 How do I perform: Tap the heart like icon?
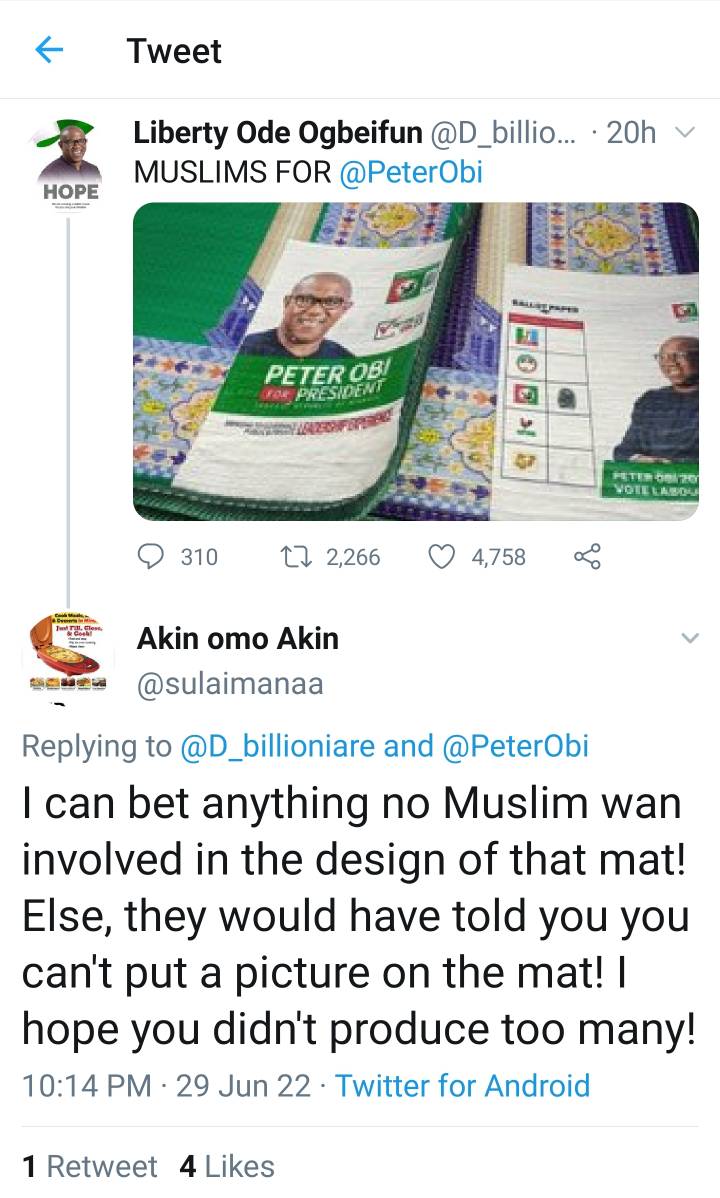pos(443,556)
